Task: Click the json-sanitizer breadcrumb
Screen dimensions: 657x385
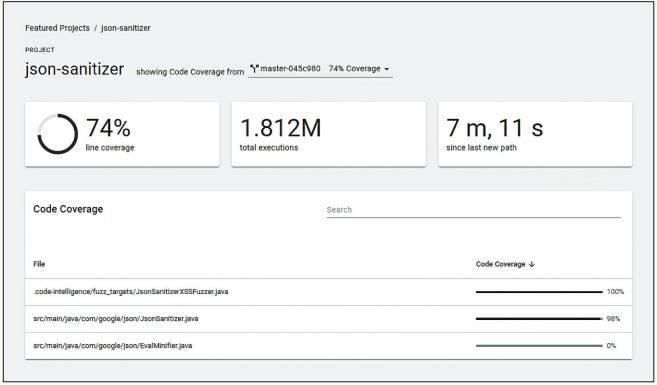Action: pos(126,28)
